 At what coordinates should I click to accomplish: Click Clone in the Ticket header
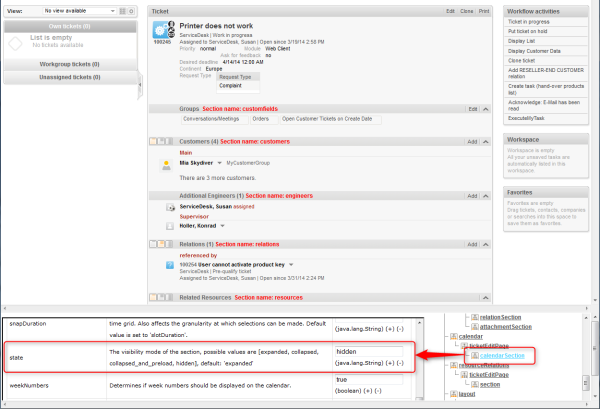[466, 11]
